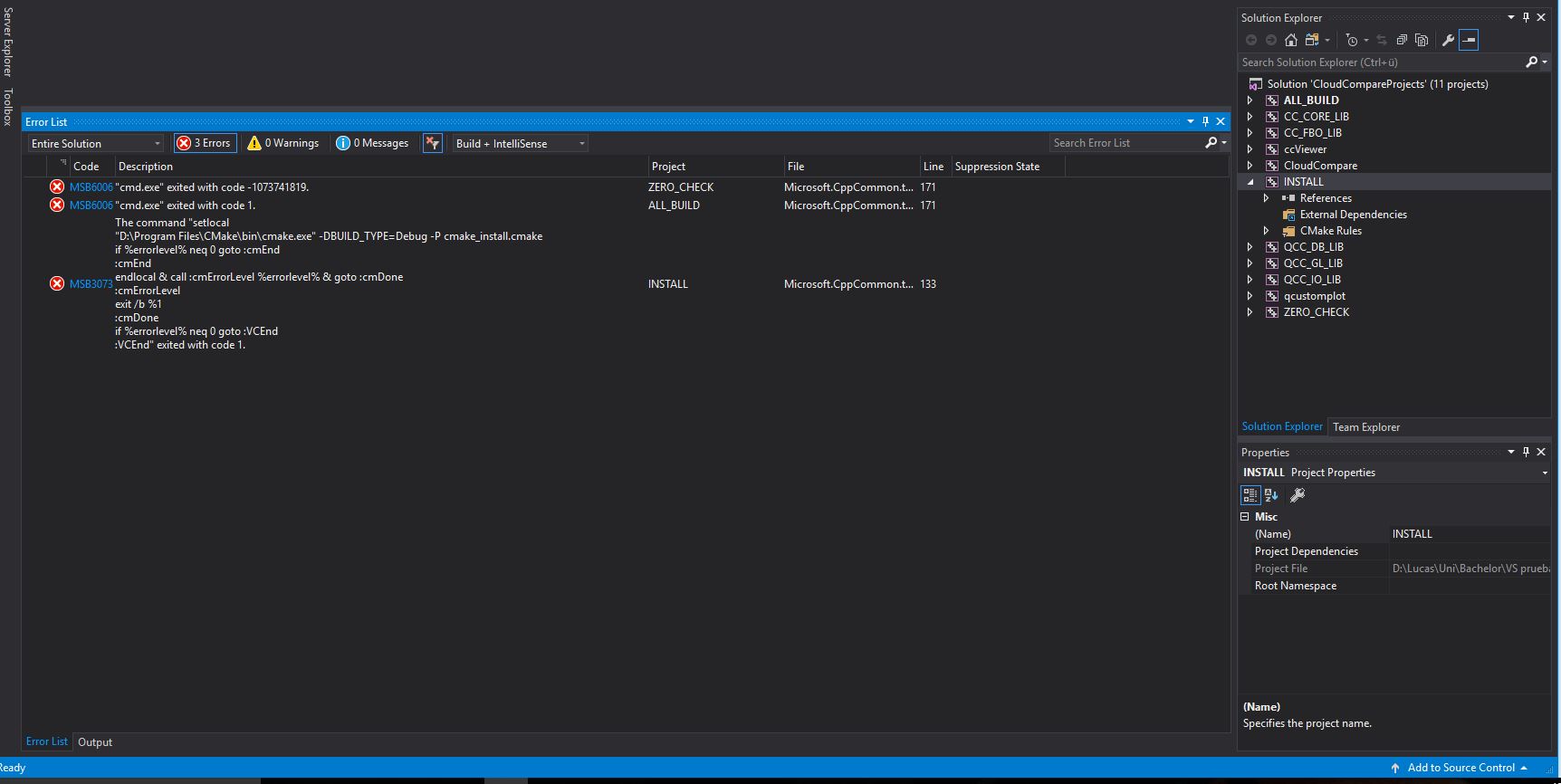The height and width of the screenshot is (784, 1561).
Task: Open Properties wrench icon in Solution Explorer toolbar
Action: coord(1448,40)
